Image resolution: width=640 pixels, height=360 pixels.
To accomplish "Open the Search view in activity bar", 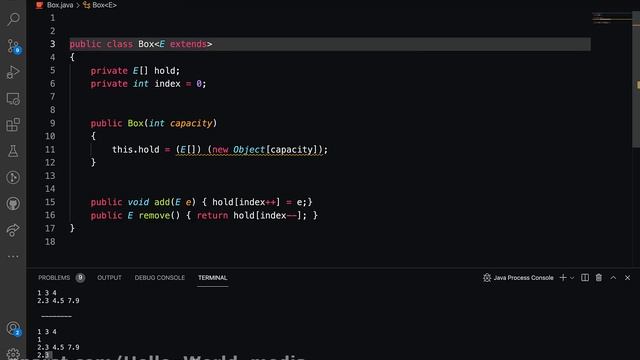I will (13, 19).
